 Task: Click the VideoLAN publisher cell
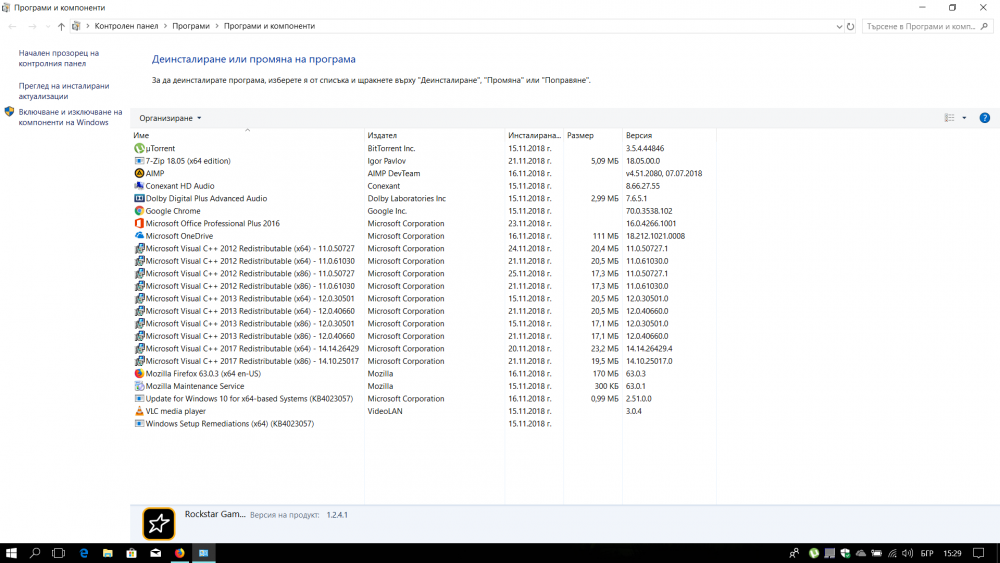(385, 411)
